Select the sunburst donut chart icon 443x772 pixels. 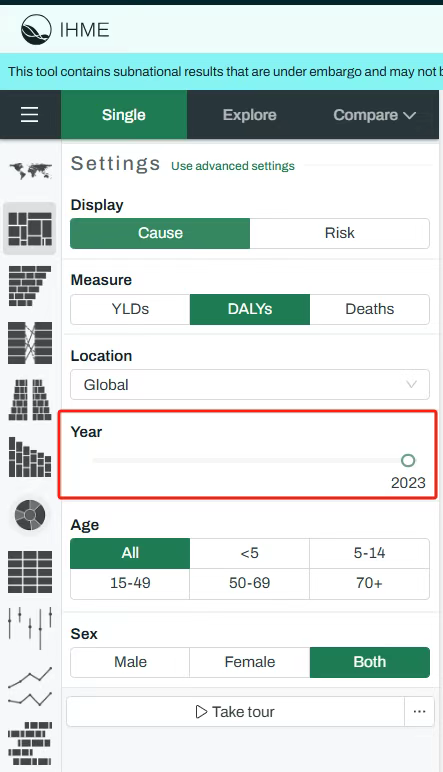30,515
